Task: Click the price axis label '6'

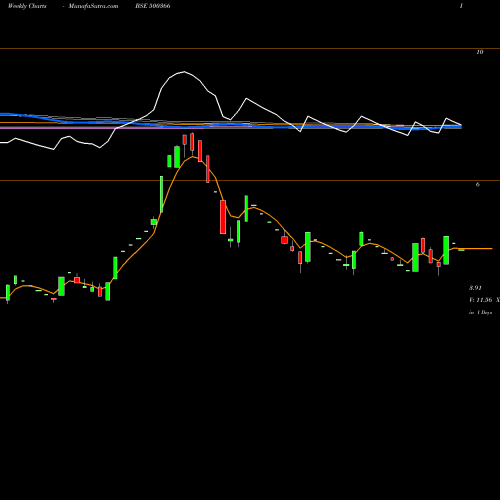Action: coord(478,184)
